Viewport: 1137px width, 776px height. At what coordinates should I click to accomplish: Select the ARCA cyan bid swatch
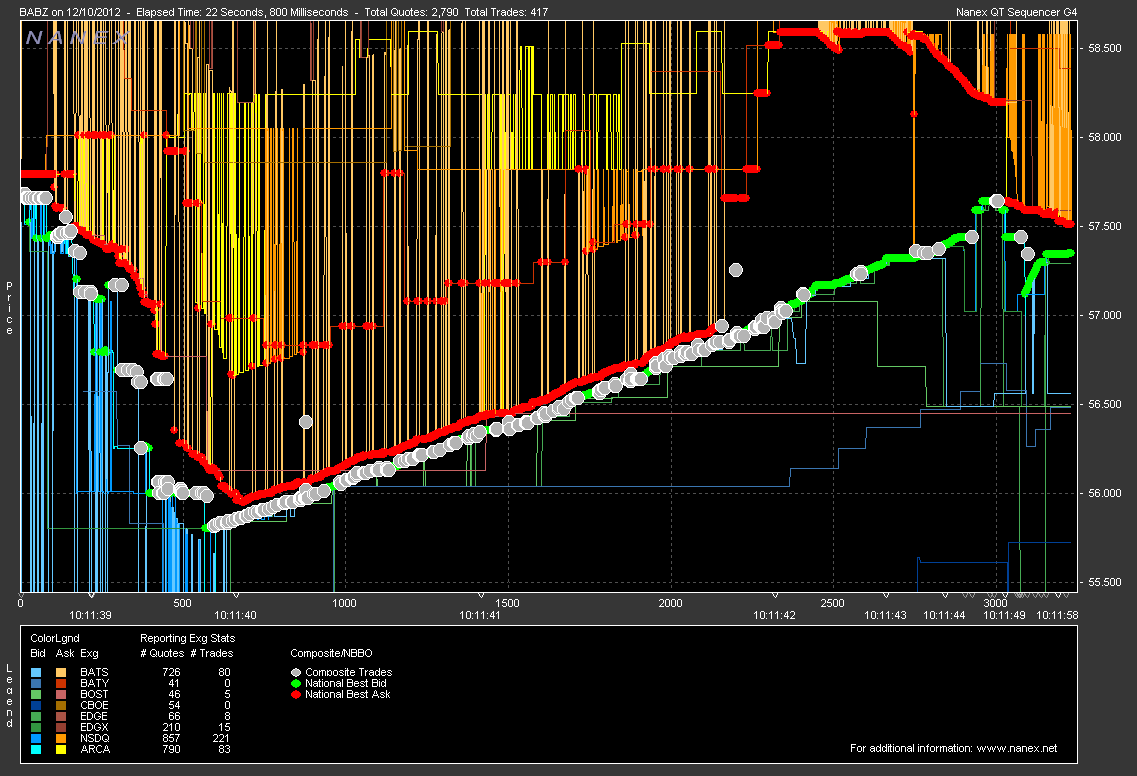pos(36,748)
